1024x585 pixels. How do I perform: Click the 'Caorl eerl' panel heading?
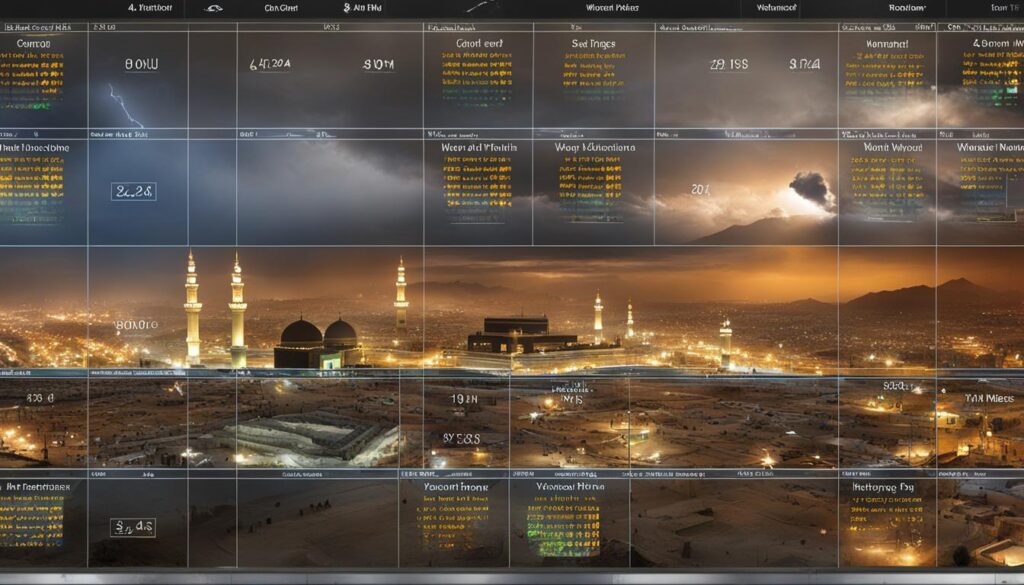(x=479, y=43)
